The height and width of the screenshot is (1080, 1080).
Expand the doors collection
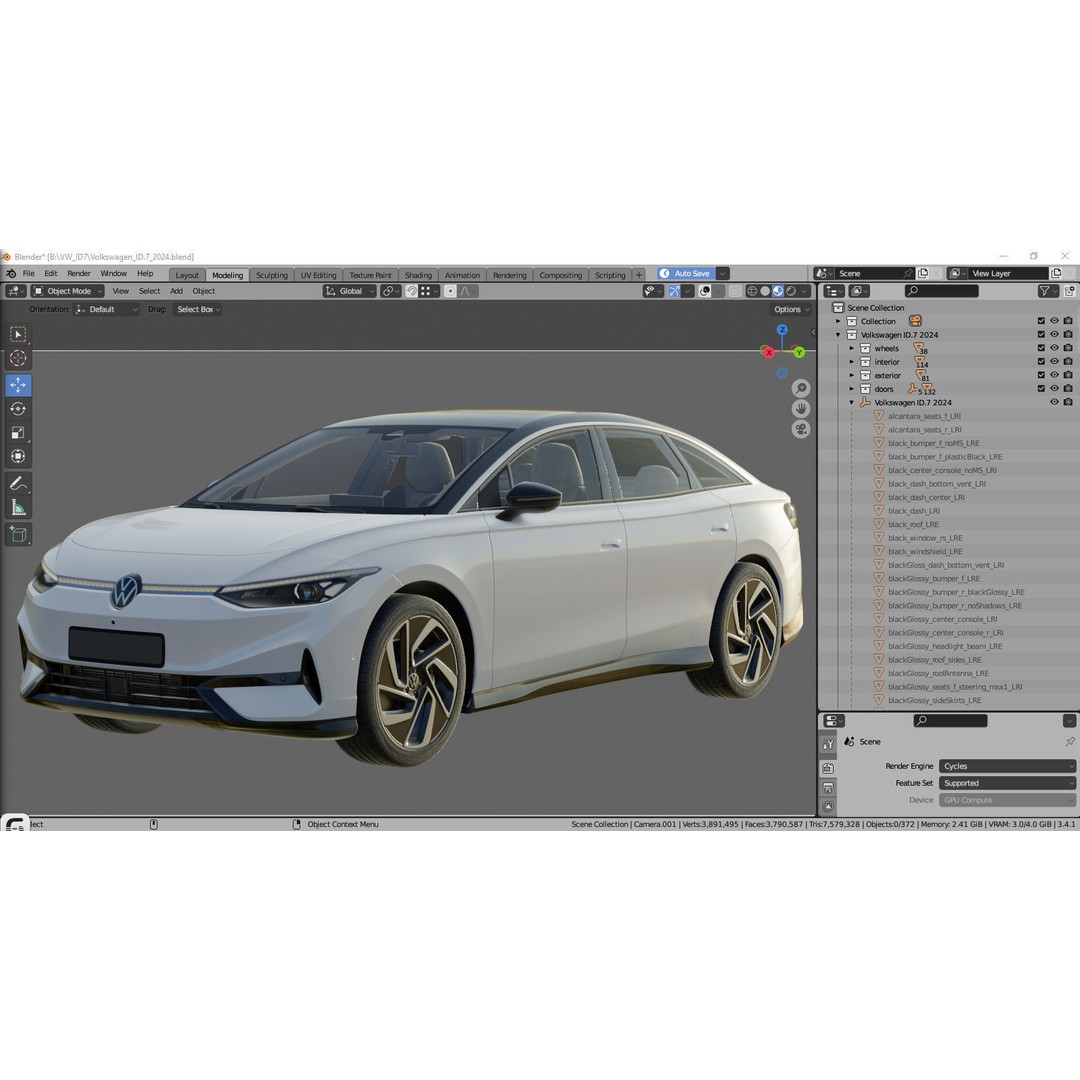point(851,388)
